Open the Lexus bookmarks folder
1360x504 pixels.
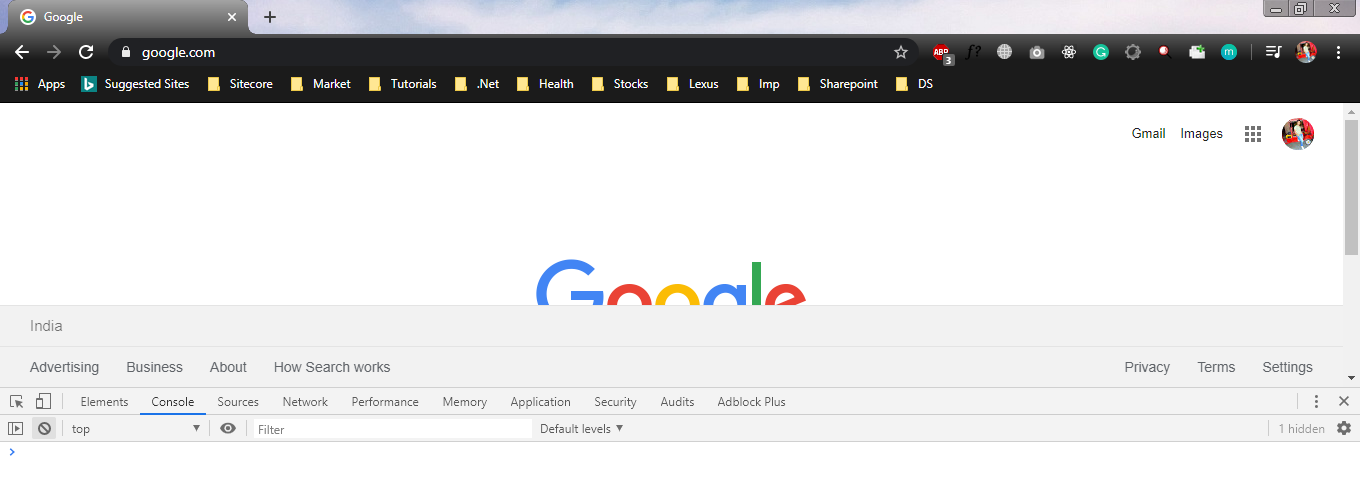point(693,84)
